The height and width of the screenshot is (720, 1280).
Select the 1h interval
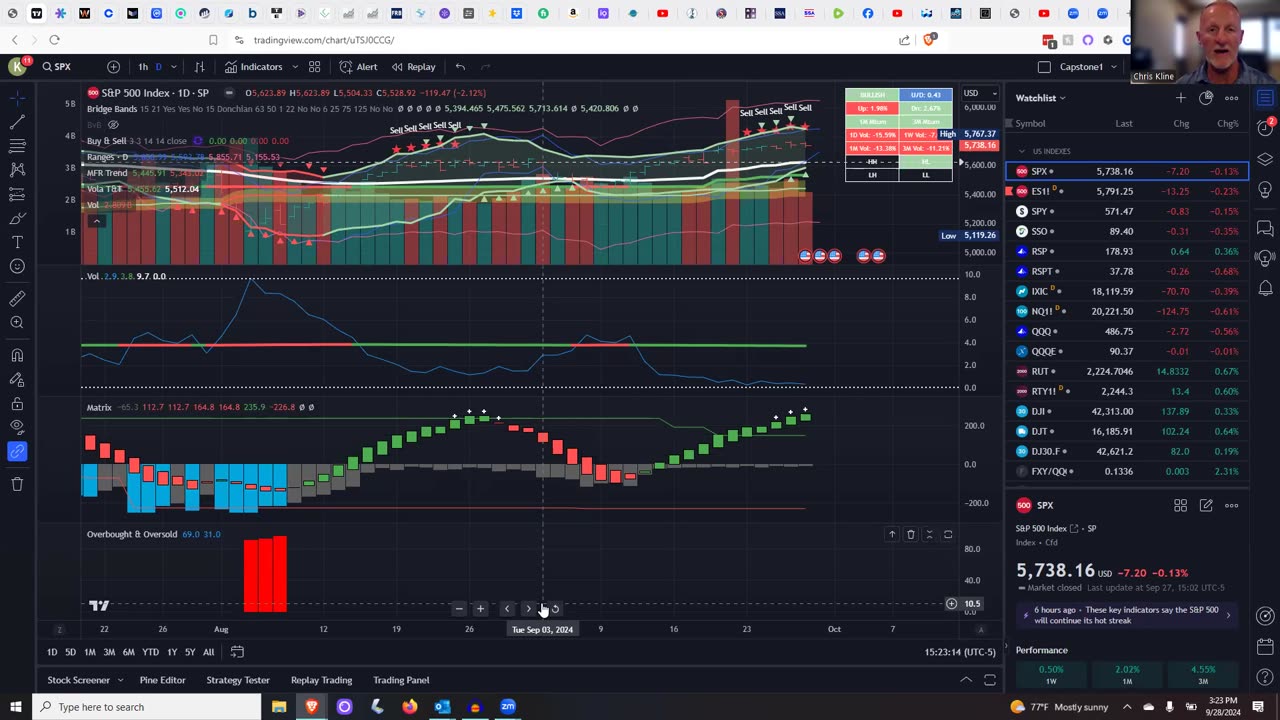[143, 67]
